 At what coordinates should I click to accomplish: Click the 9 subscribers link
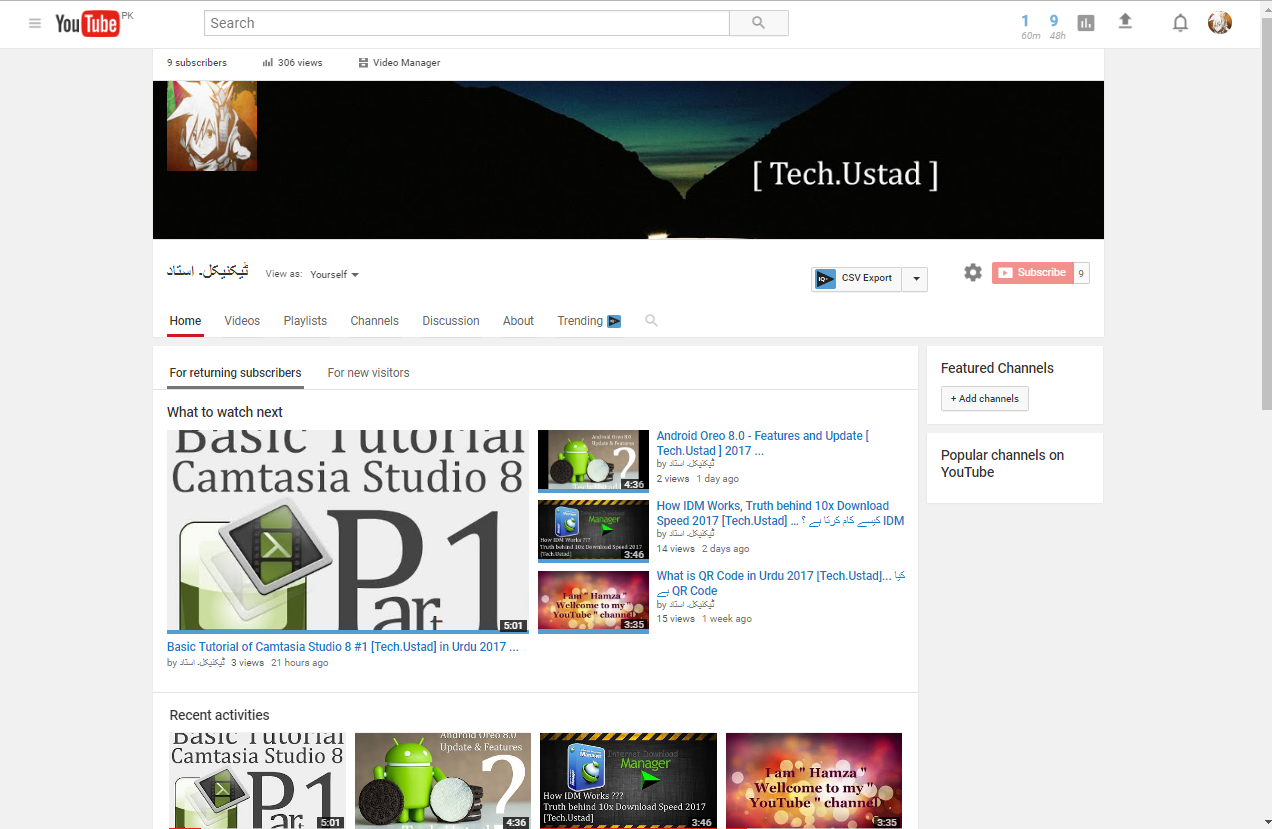[x=197, y=63]
